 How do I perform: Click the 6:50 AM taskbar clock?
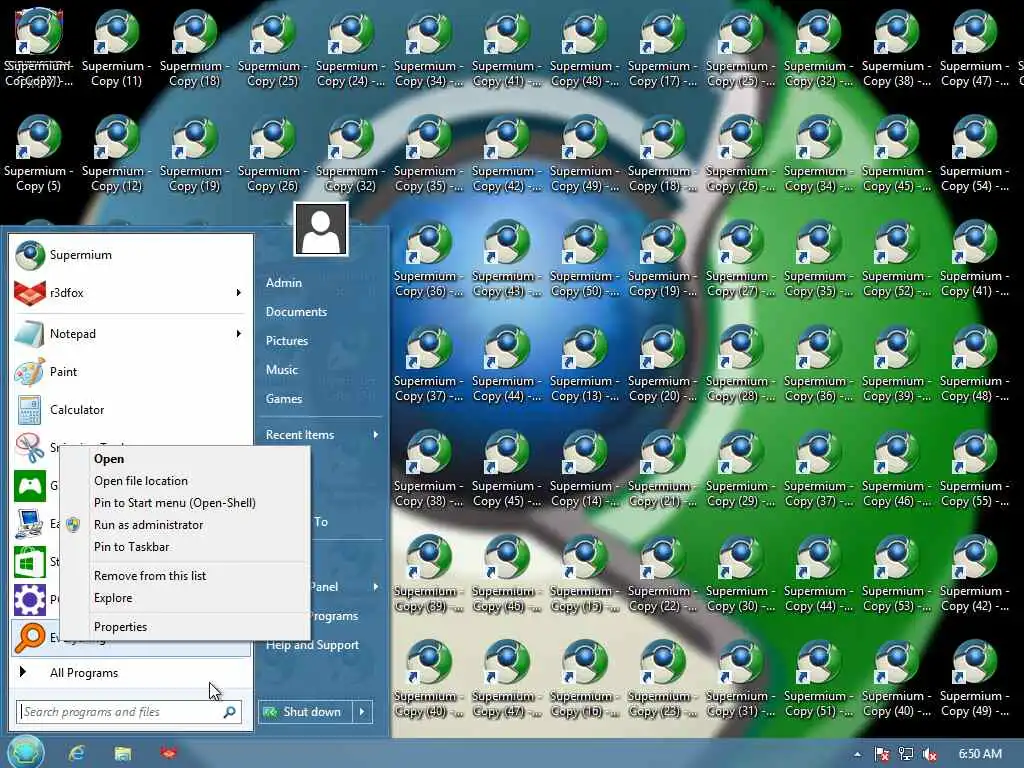(x=980, y=754)
